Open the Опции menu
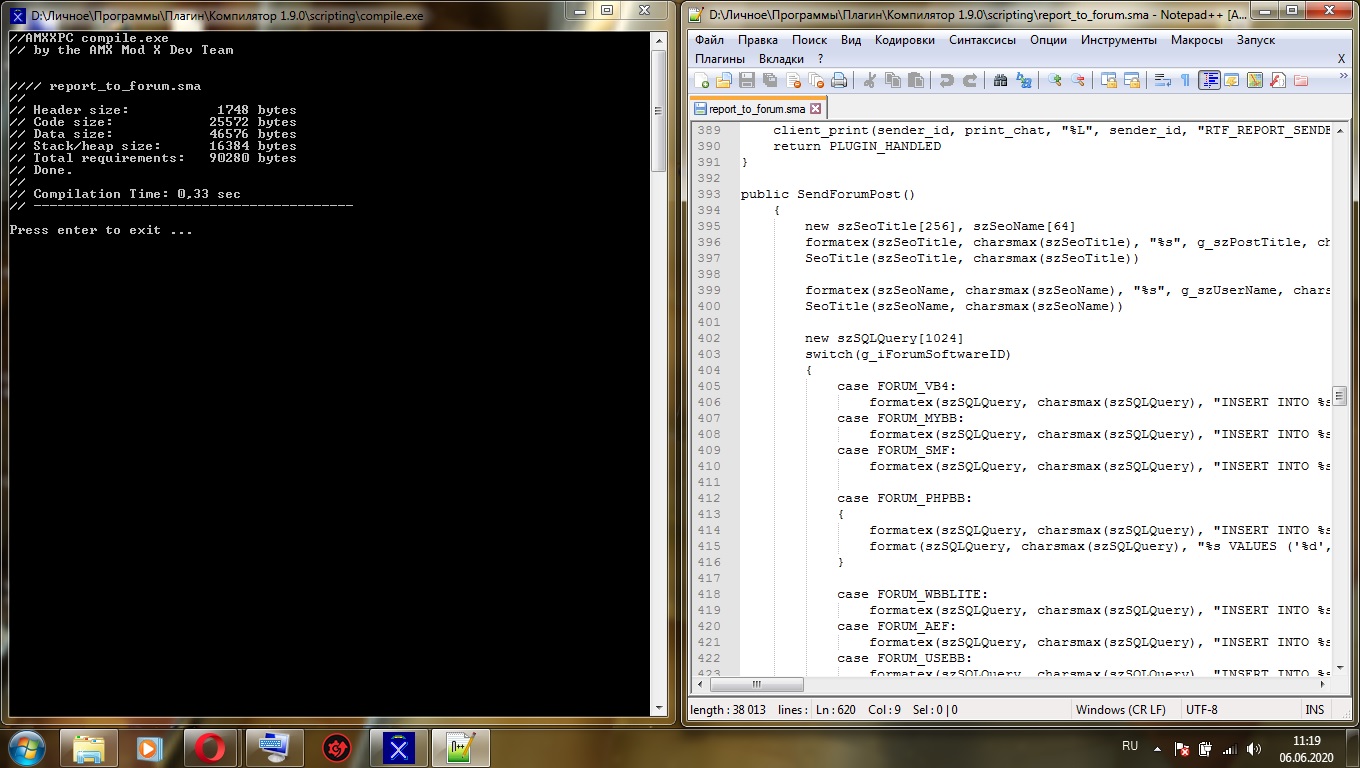The image size is (1360, 768). point(1048,40)
